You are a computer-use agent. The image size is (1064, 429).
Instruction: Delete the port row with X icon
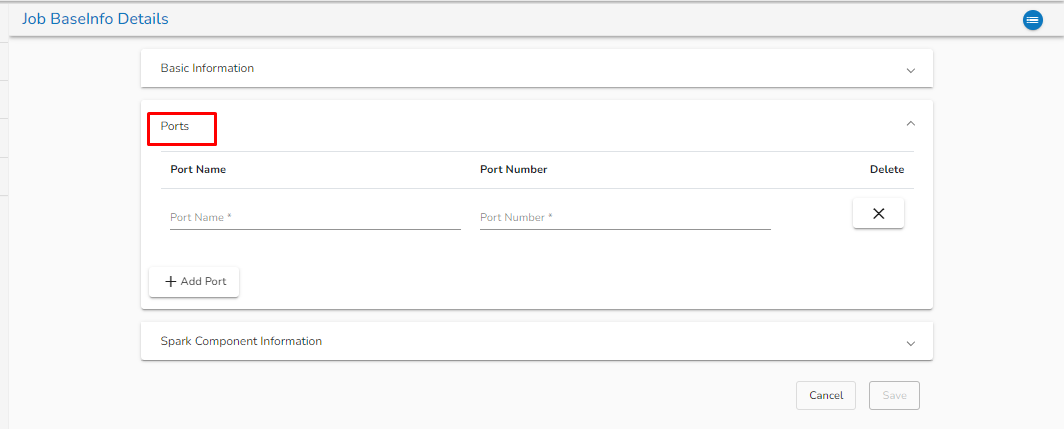point(878,213)
